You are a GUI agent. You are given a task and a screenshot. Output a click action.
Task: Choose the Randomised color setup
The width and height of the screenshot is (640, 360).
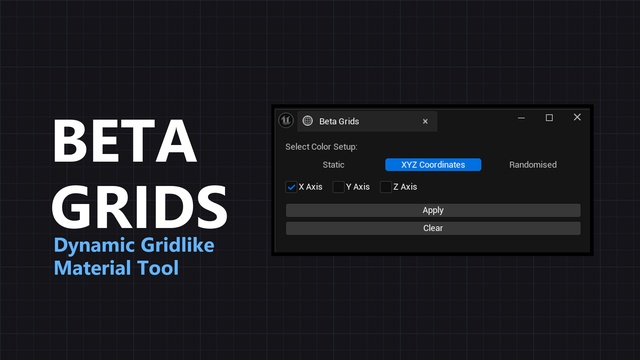pyautogui.click(x=533, y=165)
